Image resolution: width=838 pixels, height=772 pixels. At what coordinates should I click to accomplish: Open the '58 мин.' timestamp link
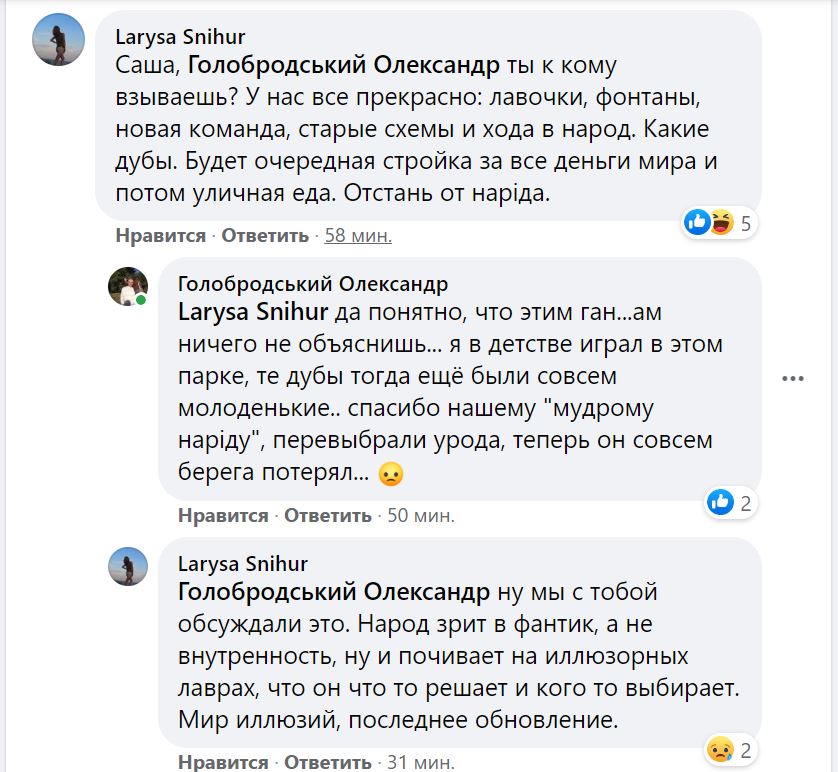click(x=358, y=236)
